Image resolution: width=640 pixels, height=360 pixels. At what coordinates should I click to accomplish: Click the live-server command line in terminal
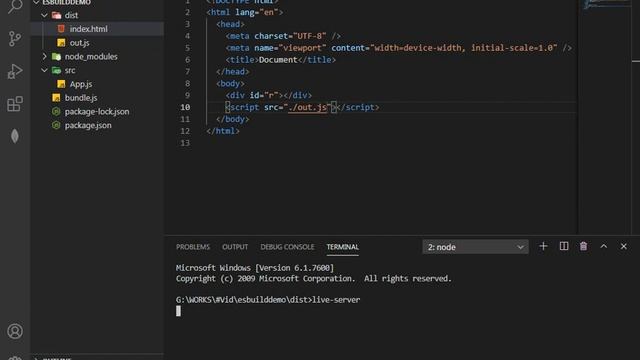[x=268, y=300]
